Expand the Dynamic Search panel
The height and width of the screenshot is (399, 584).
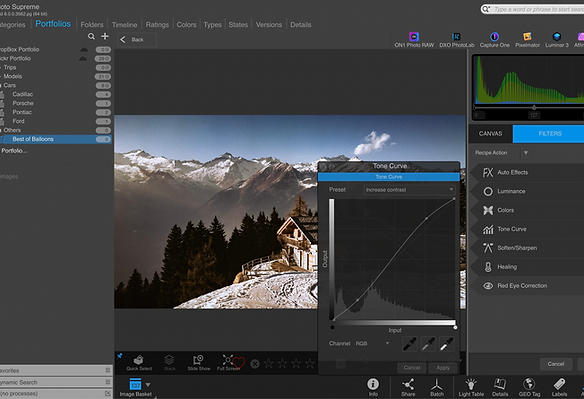[x=56, y=382]
